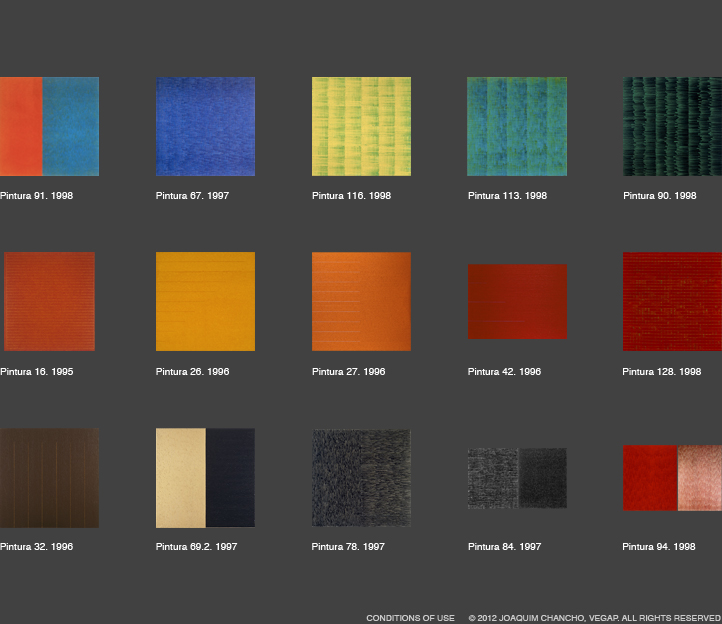Open the Conditions of Use link
The width and height of the screenshot is (722, 624).
coord(410,618)
